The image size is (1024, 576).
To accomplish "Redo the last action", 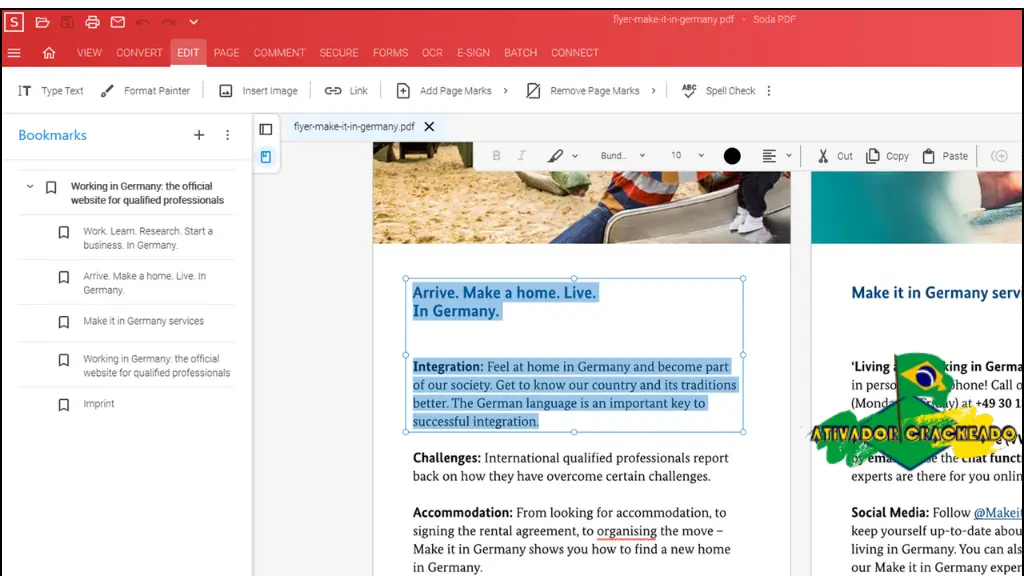I will tap(168, 22).
